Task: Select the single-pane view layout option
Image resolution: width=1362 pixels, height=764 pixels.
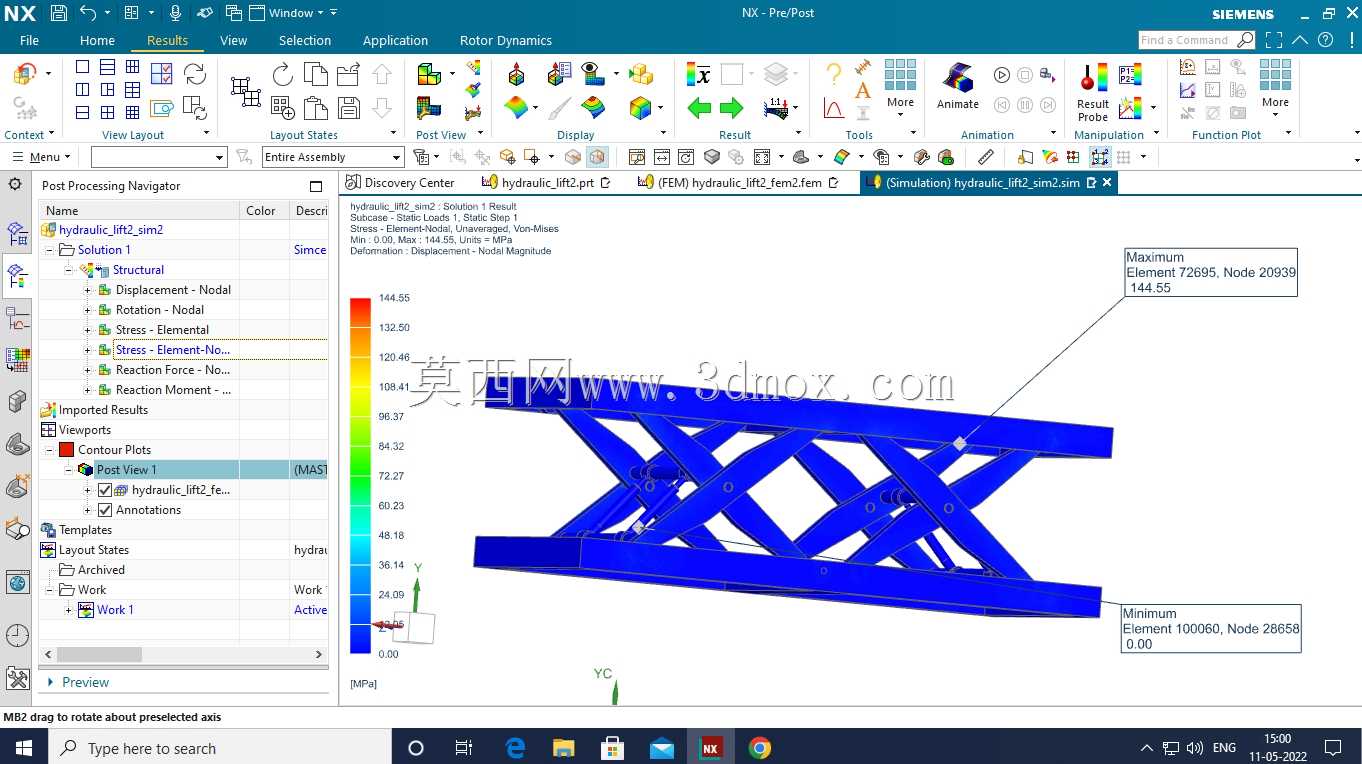Action: pos(82,67)
